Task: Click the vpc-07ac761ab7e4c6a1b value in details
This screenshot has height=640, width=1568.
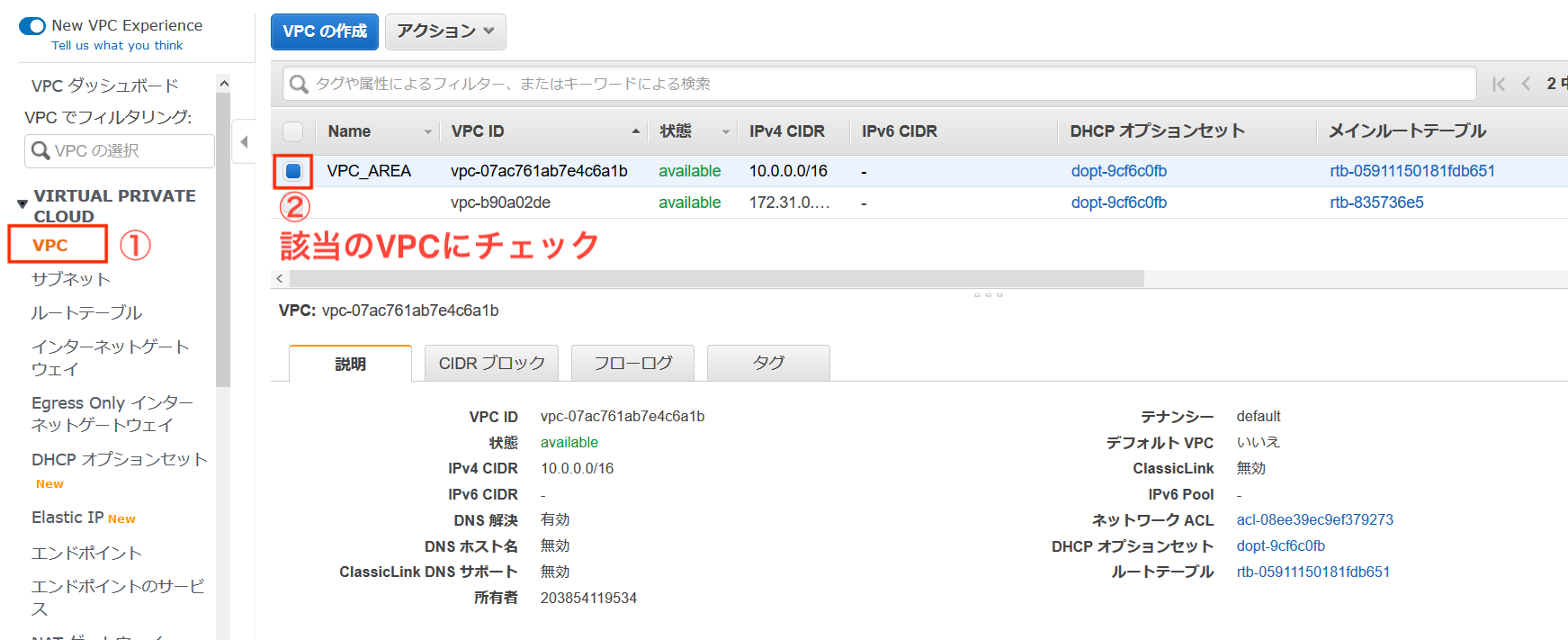Action: click(x=623, y=416)
